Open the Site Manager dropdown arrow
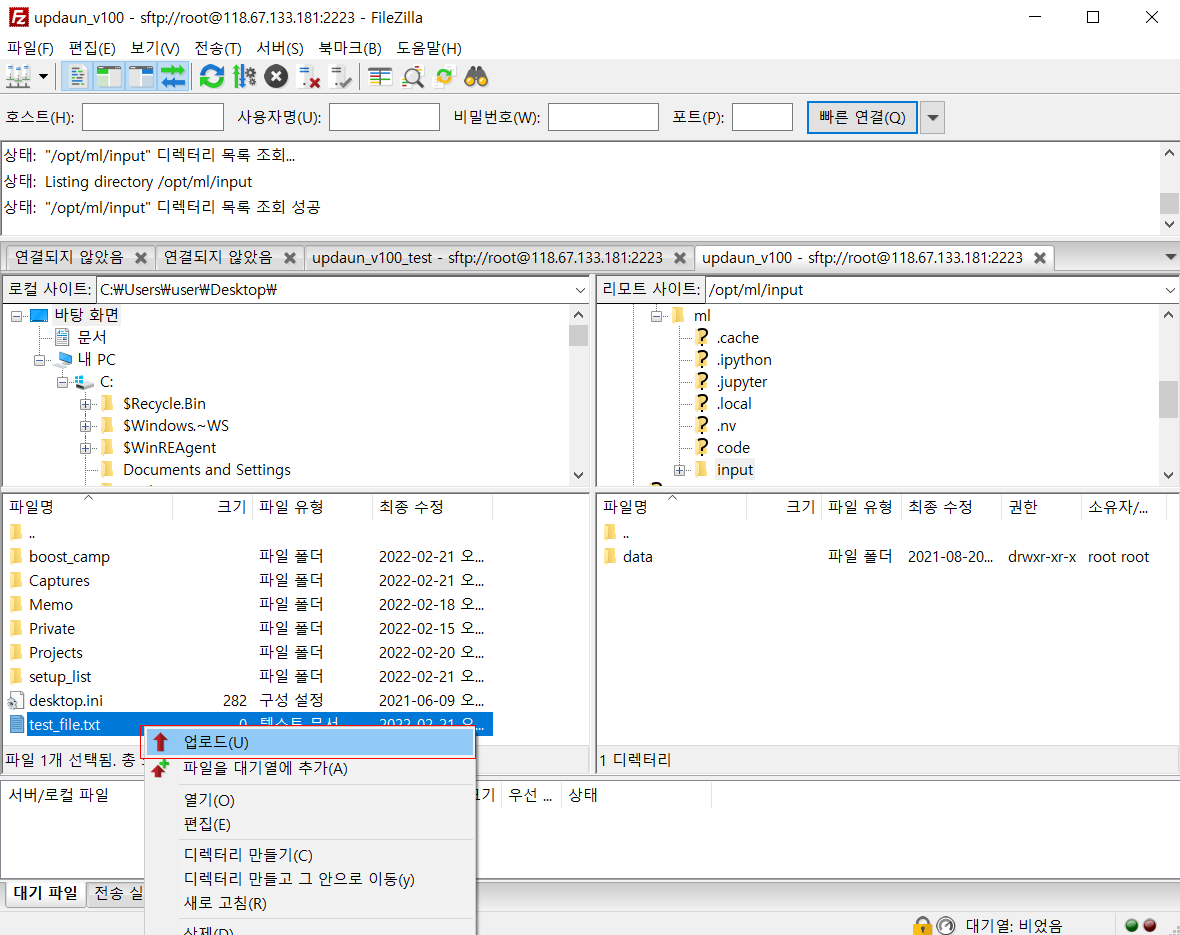This screenshot has height=935, width=1180. tap(43, 77)
